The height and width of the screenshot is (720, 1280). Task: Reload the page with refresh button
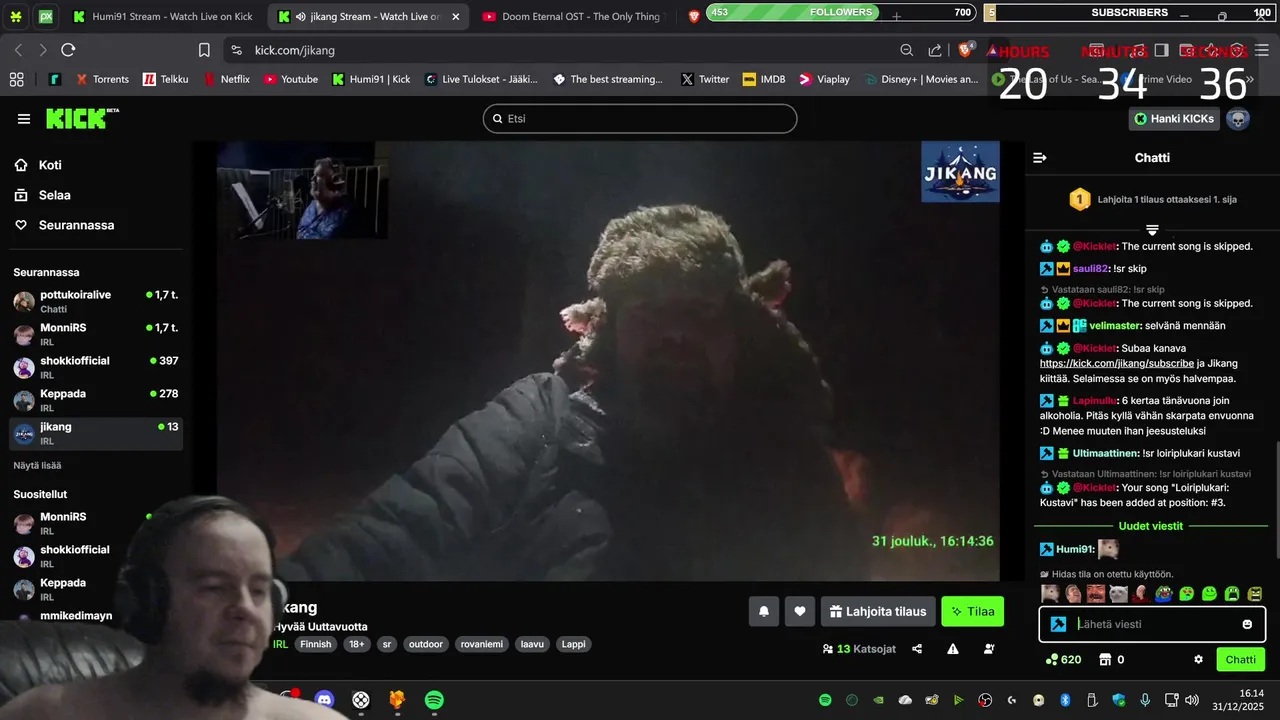68,50
